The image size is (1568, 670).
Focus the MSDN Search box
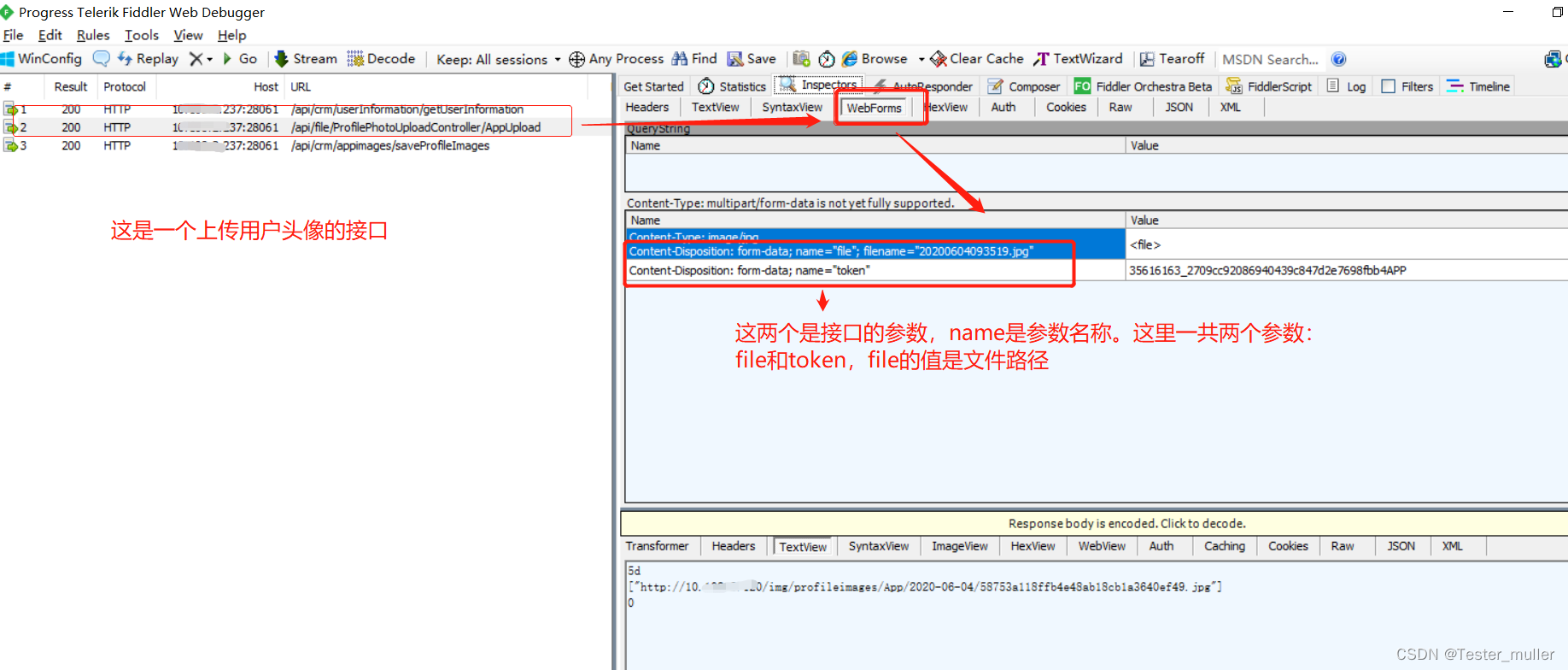pyautogui.click(x=1270, y=60)
